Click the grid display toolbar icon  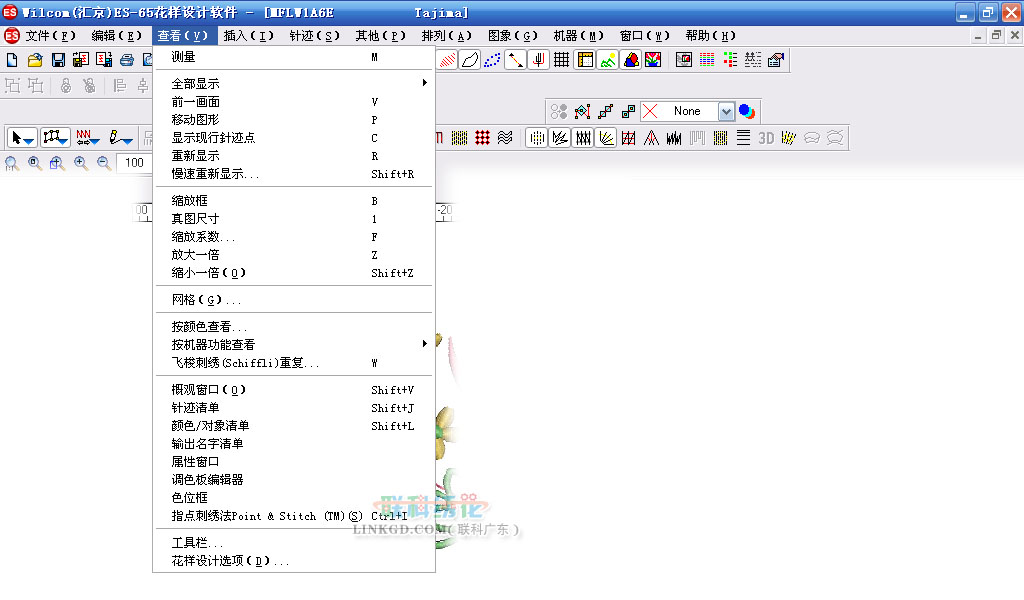point(562,60)
